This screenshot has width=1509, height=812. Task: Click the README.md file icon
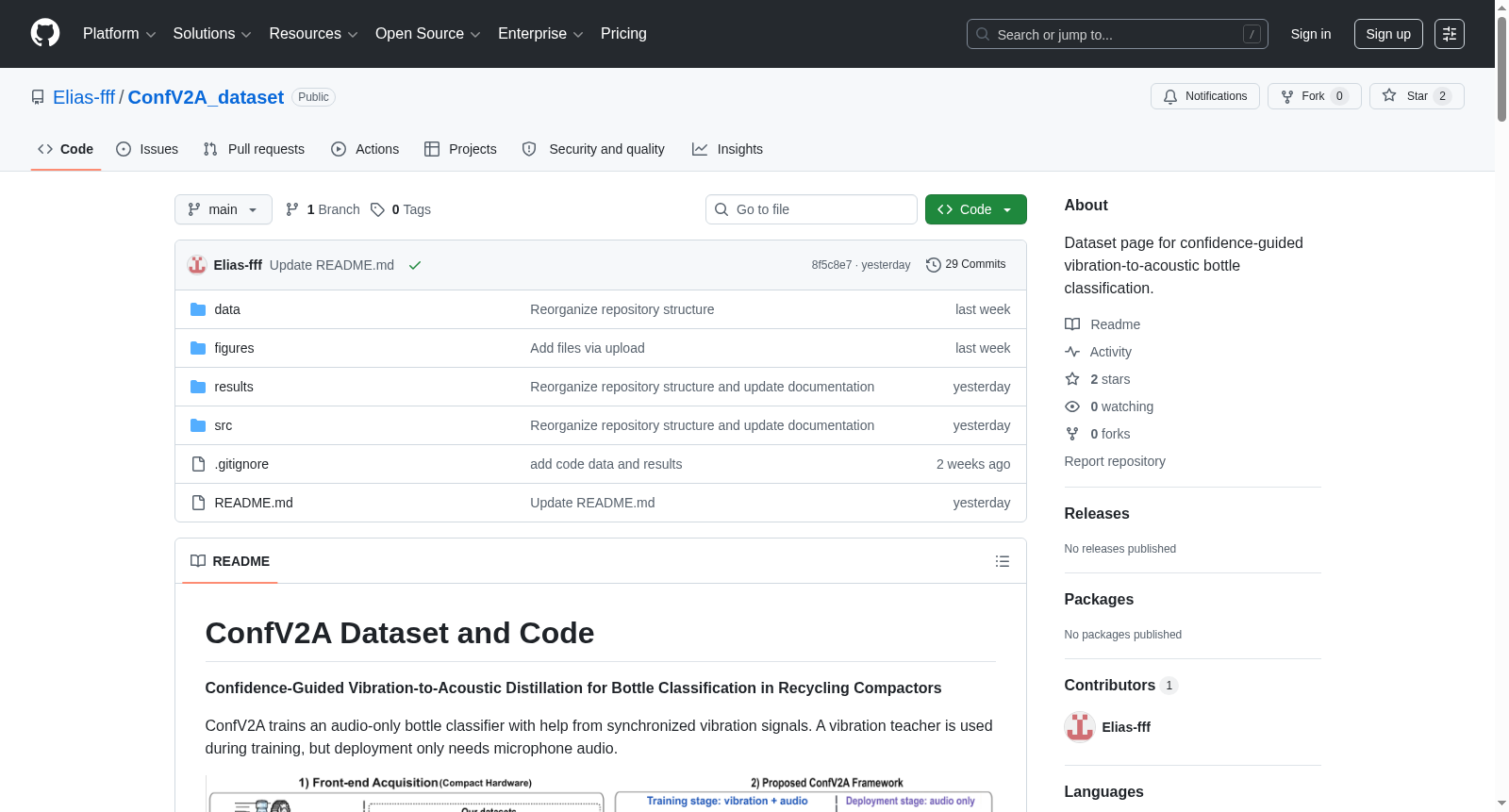[x=198, y=503]
